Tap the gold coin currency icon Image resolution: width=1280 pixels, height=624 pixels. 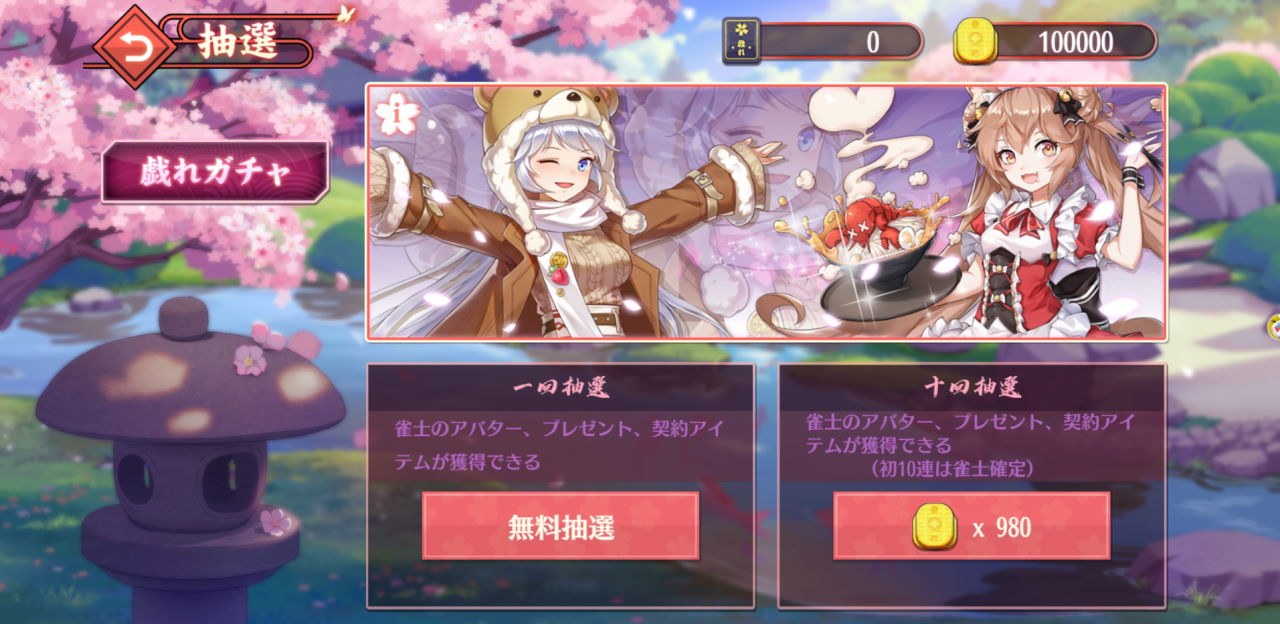coord(974,41)
